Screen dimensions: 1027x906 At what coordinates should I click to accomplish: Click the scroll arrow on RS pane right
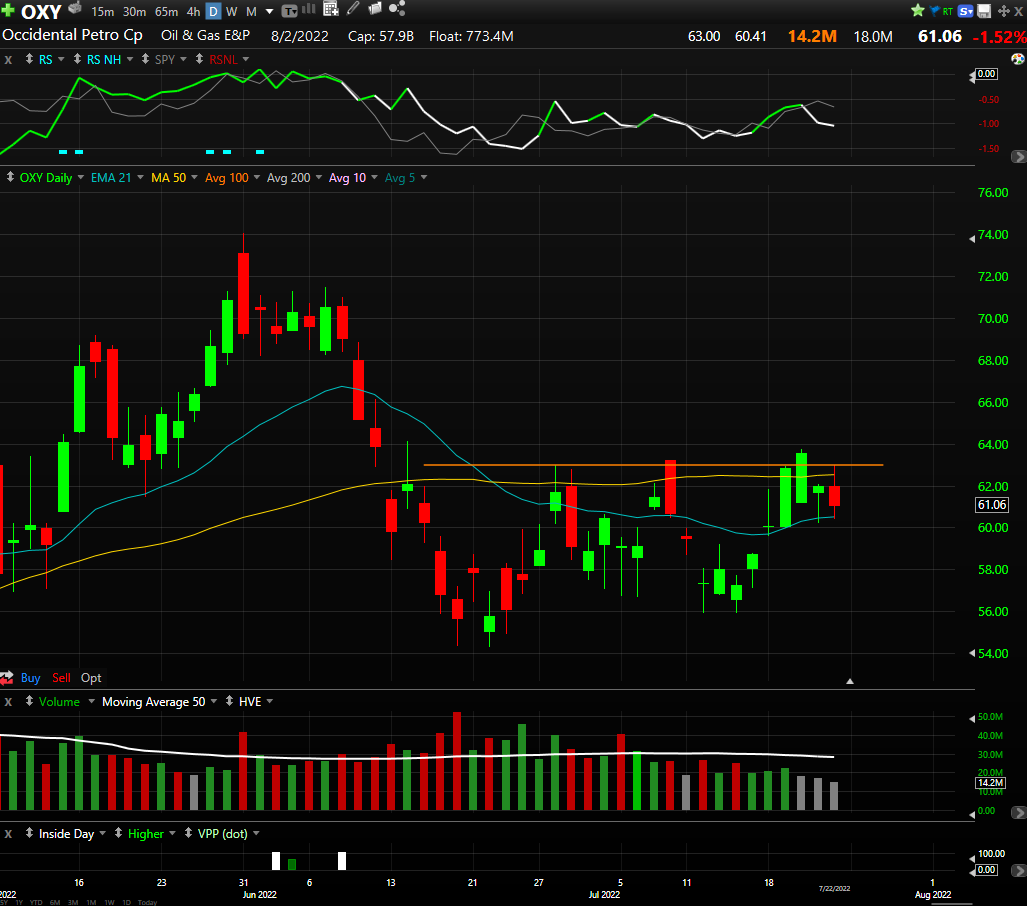(x=1018, y=157)
